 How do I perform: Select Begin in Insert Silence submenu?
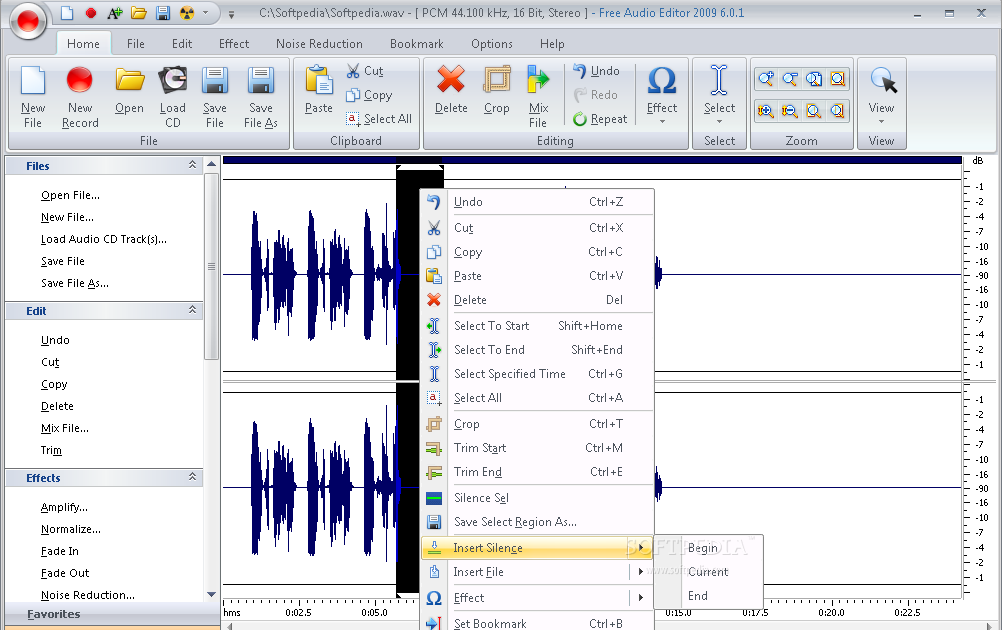click(702, 548)
